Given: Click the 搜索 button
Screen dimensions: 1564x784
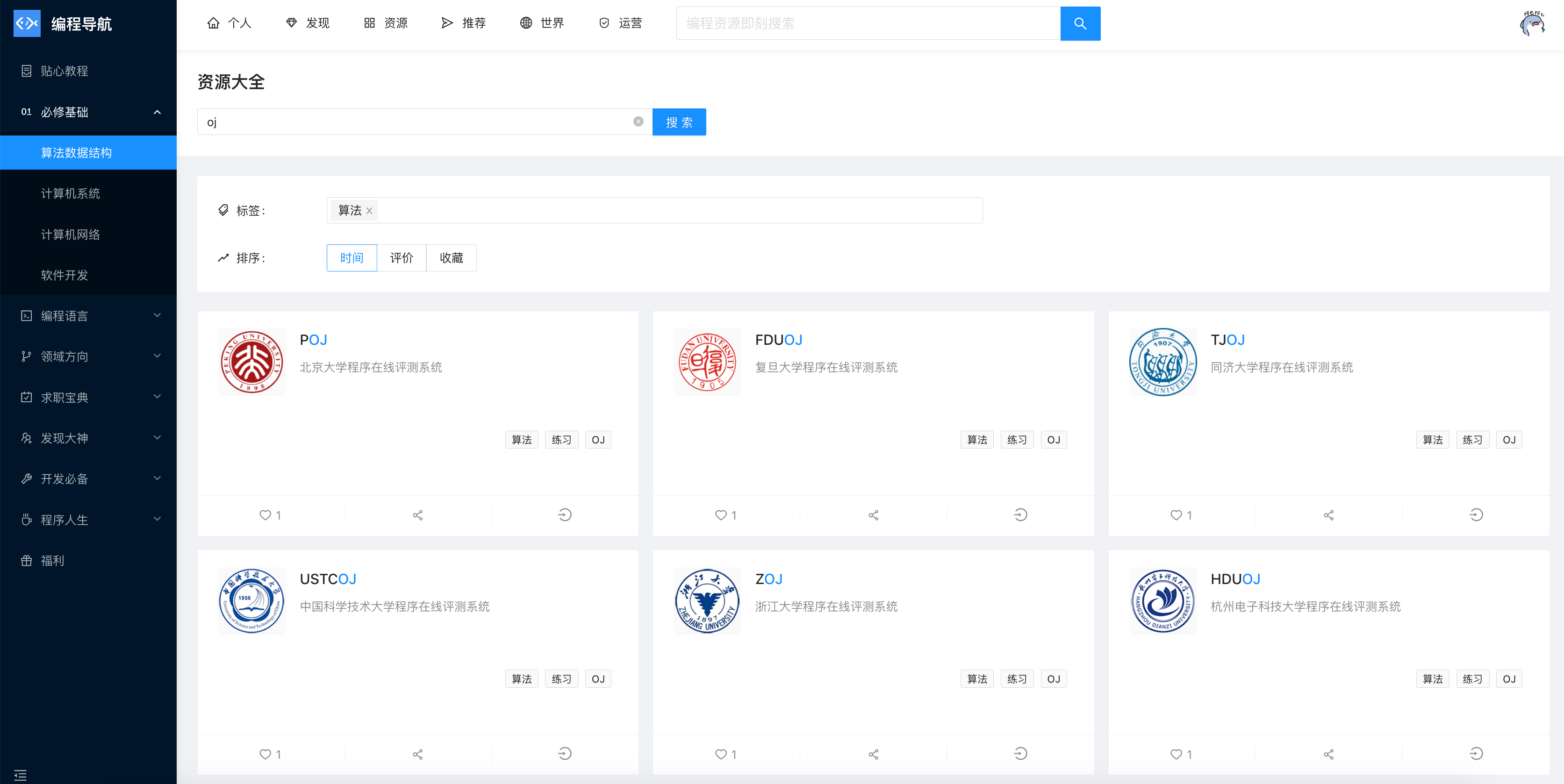Looking at the screenshot, I should click(679, 122).
